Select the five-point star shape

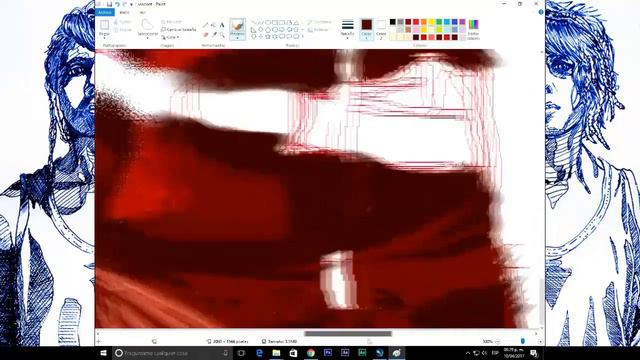click(x=268, y=36)
